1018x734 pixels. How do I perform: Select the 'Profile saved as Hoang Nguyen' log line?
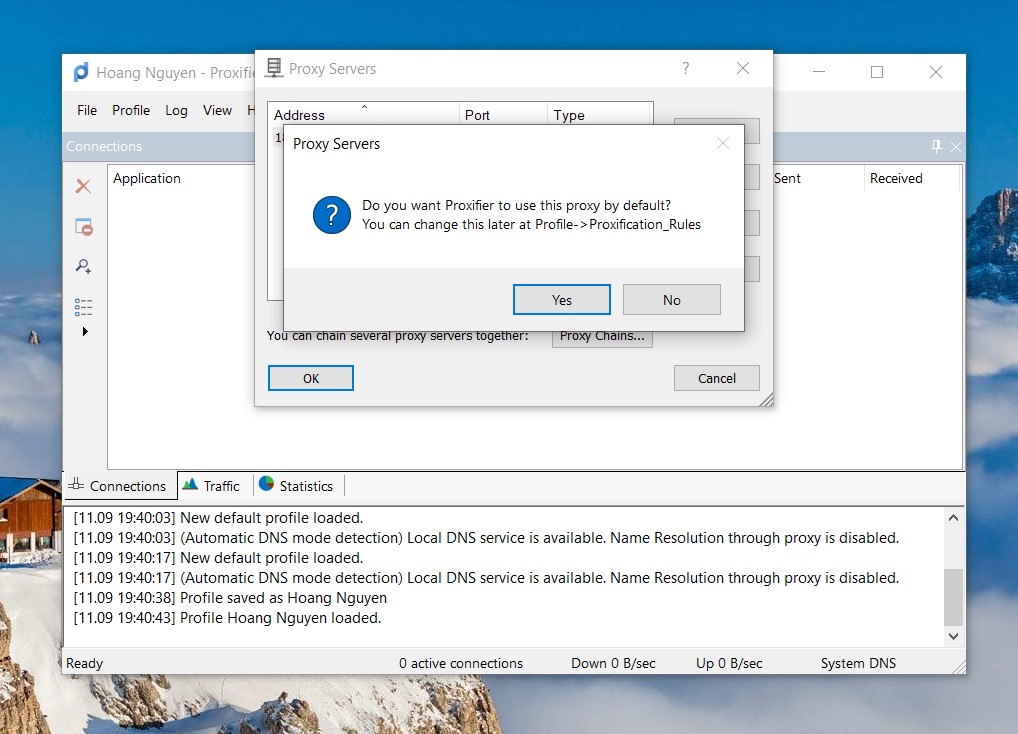point(230,598)
